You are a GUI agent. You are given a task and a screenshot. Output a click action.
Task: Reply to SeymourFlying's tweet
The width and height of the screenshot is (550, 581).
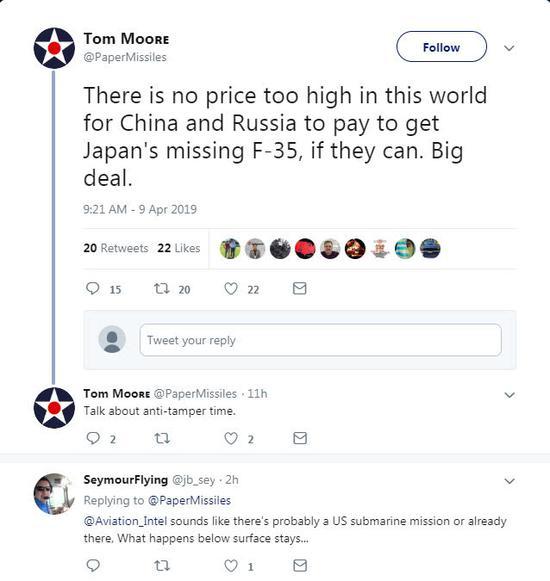93,565
